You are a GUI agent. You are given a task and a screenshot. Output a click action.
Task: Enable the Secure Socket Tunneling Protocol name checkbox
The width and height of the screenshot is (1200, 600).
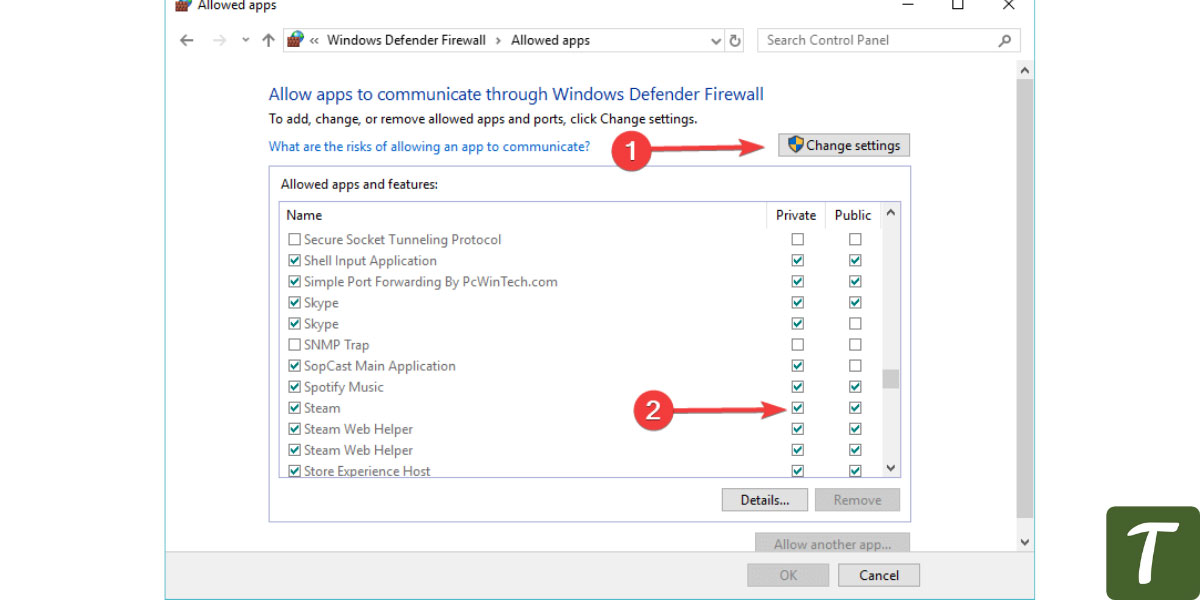(294, 240)
